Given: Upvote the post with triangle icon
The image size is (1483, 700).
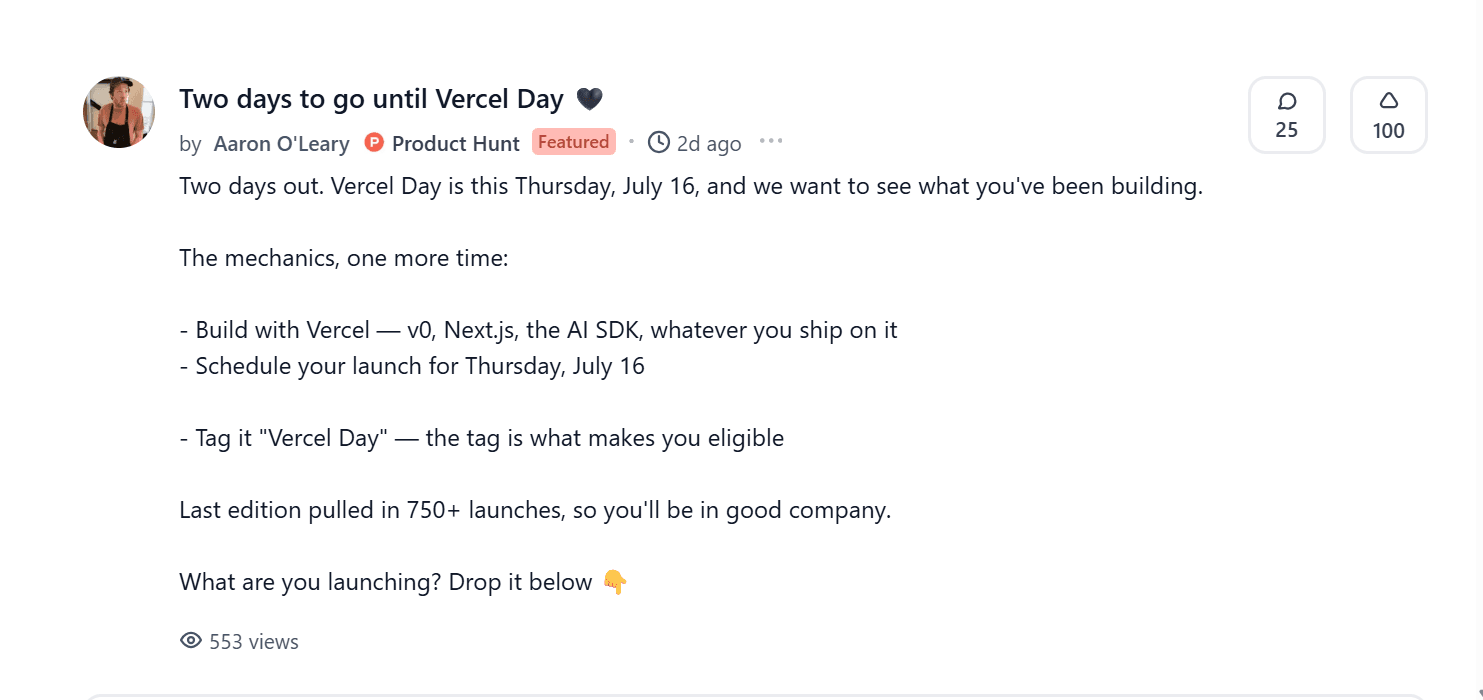Looking at the screenshot, I should coord(1388,100).
